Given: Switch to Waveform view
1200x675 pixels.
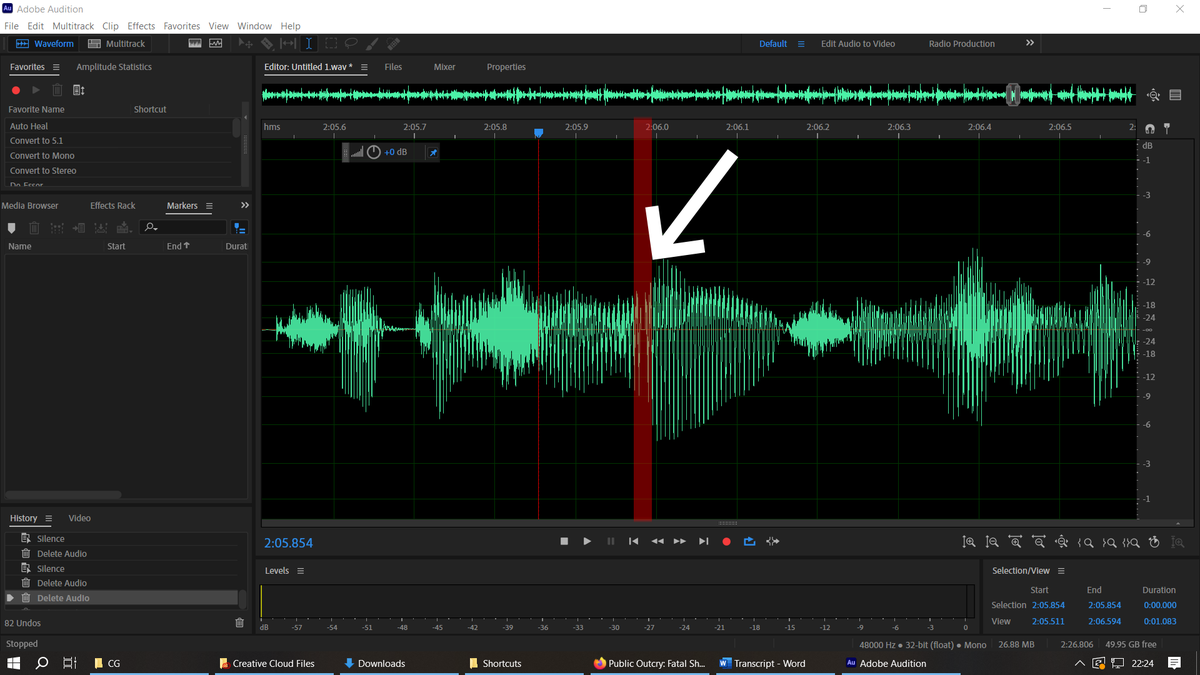Looking at the screenshot, I should [x=44, y=44].
